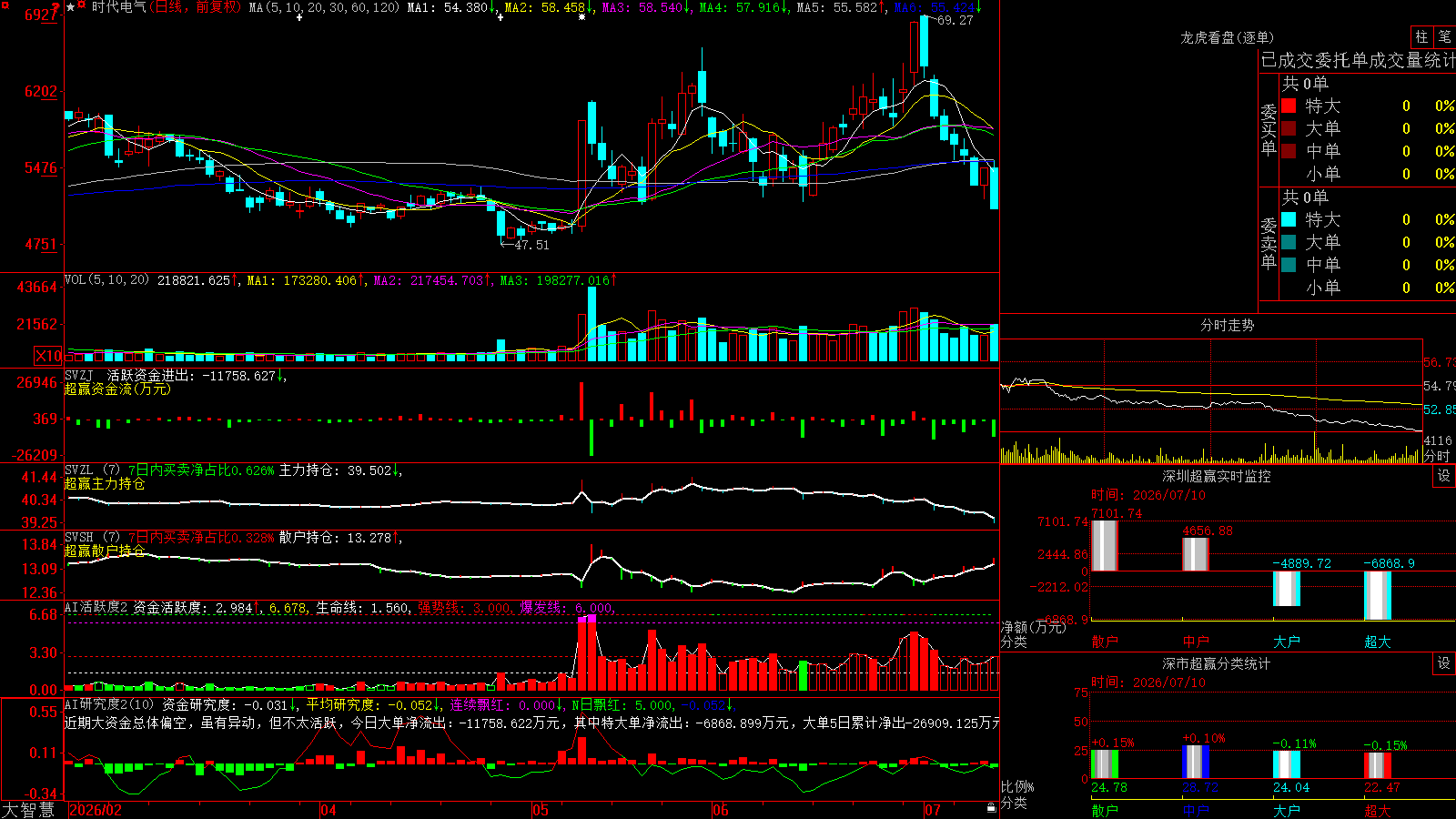Image resolution: width=1456 pixels, height=819 pixels.
Task: Click the 中户 bar labeled 4656.88
Action: pos(1196,554)
